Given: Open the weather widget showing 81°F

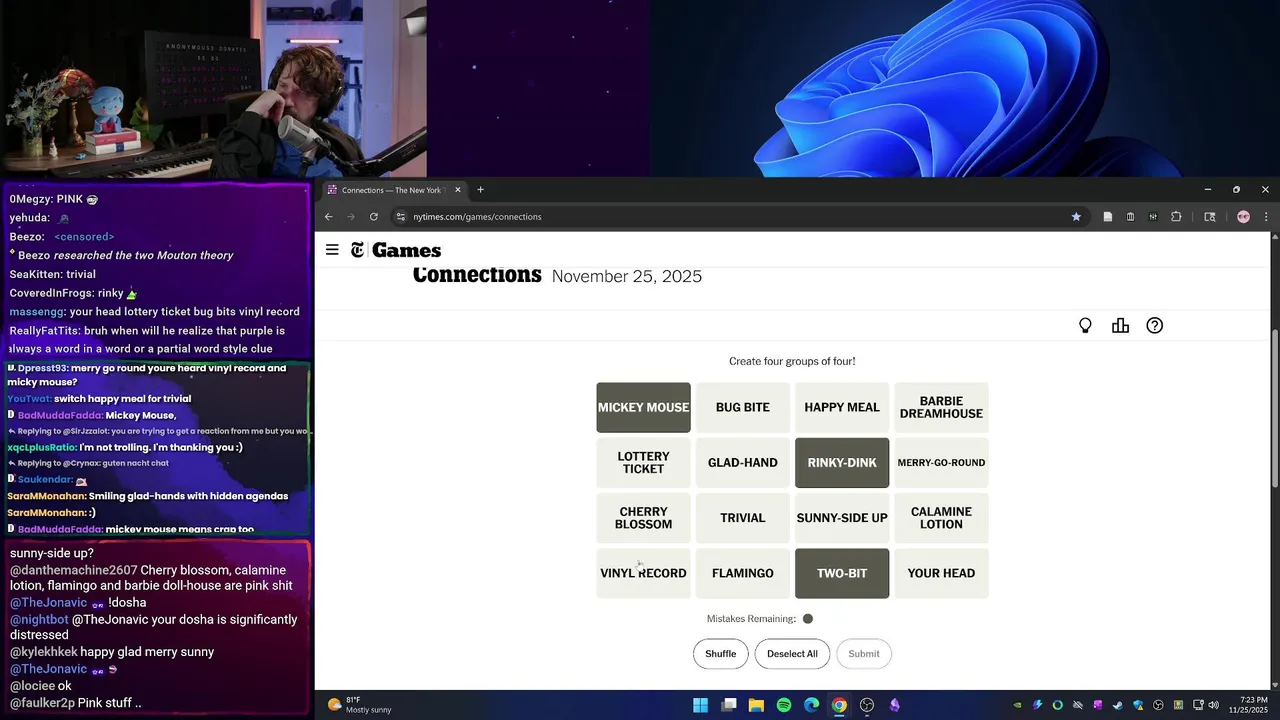Looking at the screenshot, I should pos(360,705).
